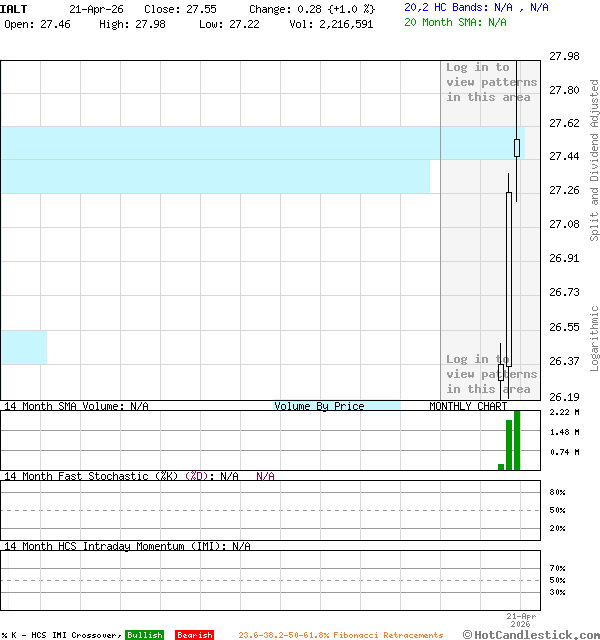Click the 20 Month SMA label
The image size is (600, 640).
tap(455, 22)
